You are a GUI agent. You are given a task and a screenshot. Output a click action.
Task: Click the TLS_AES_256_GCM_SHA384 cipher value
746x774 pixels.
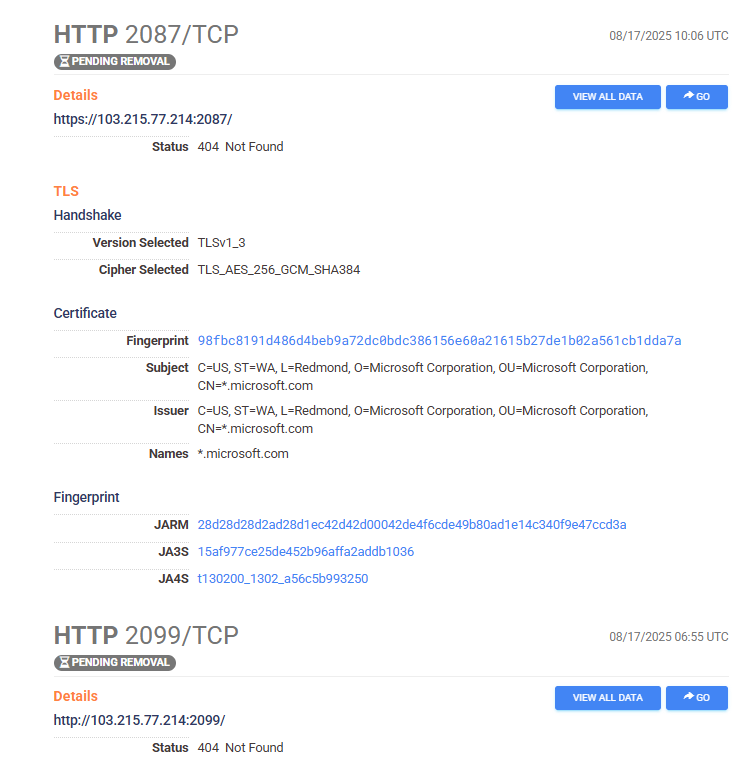point(279,270)
